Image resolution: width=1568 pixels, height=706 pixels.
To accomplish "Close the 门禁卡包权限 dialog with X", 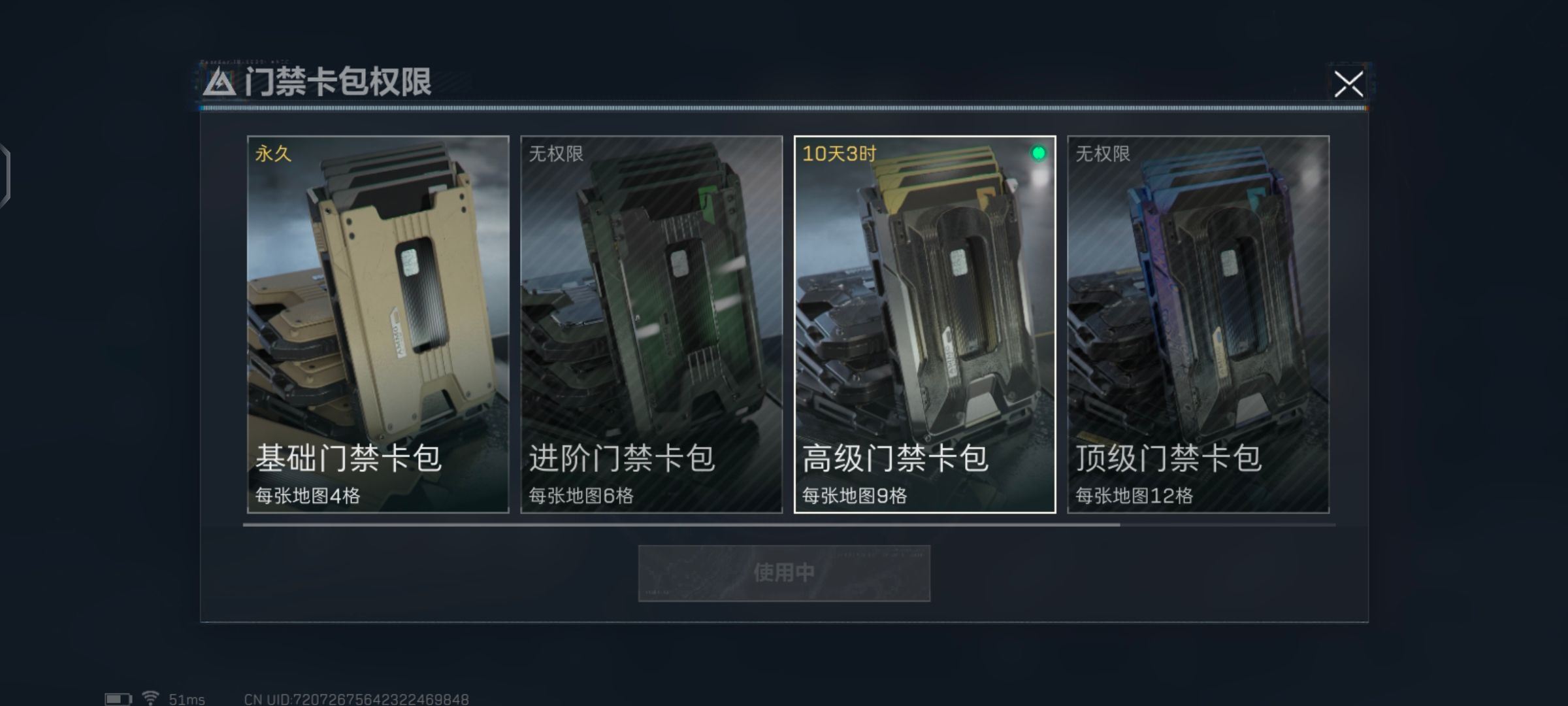I will click(1348, 84).
